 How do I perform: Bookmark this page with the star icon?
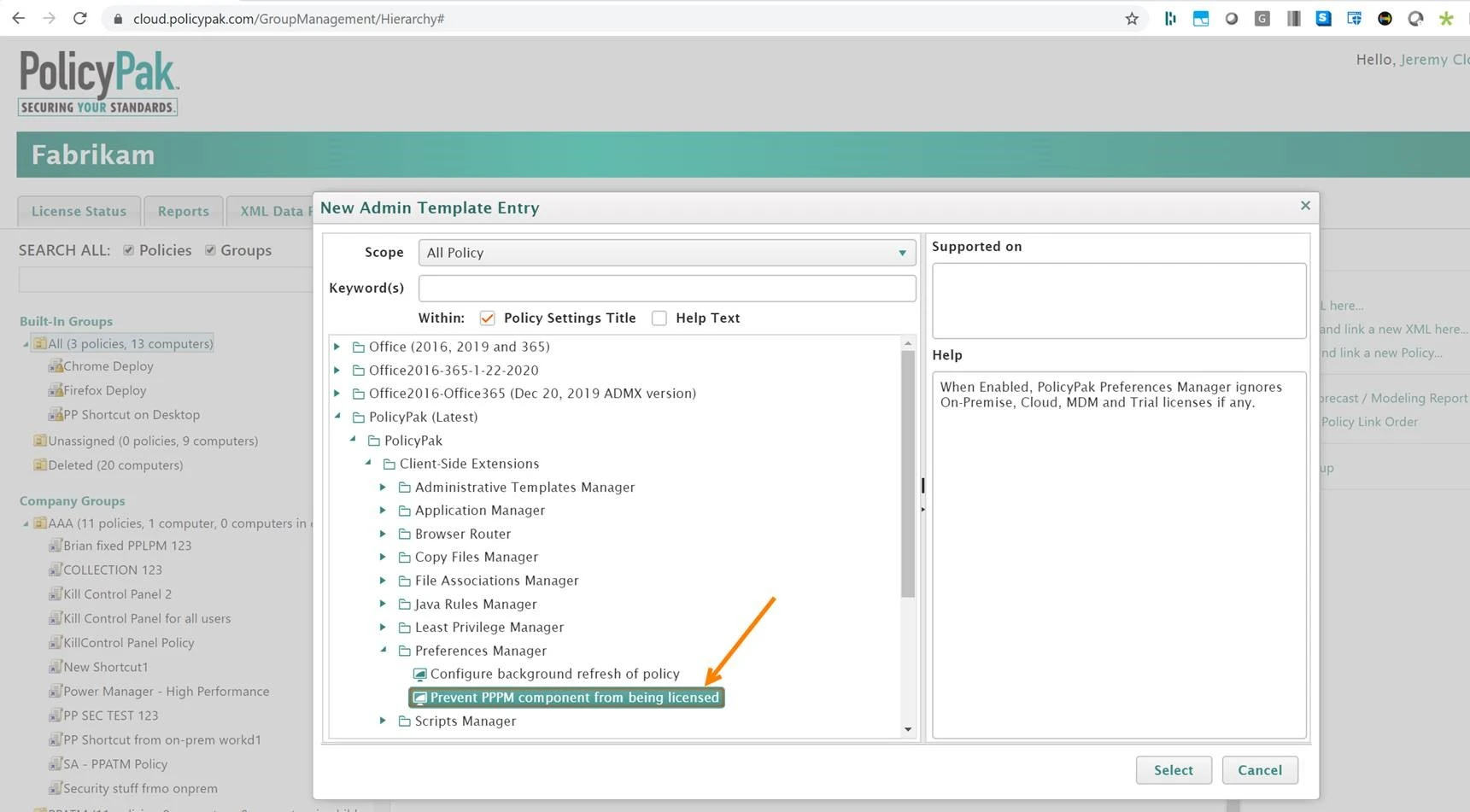coord(1132,19)
